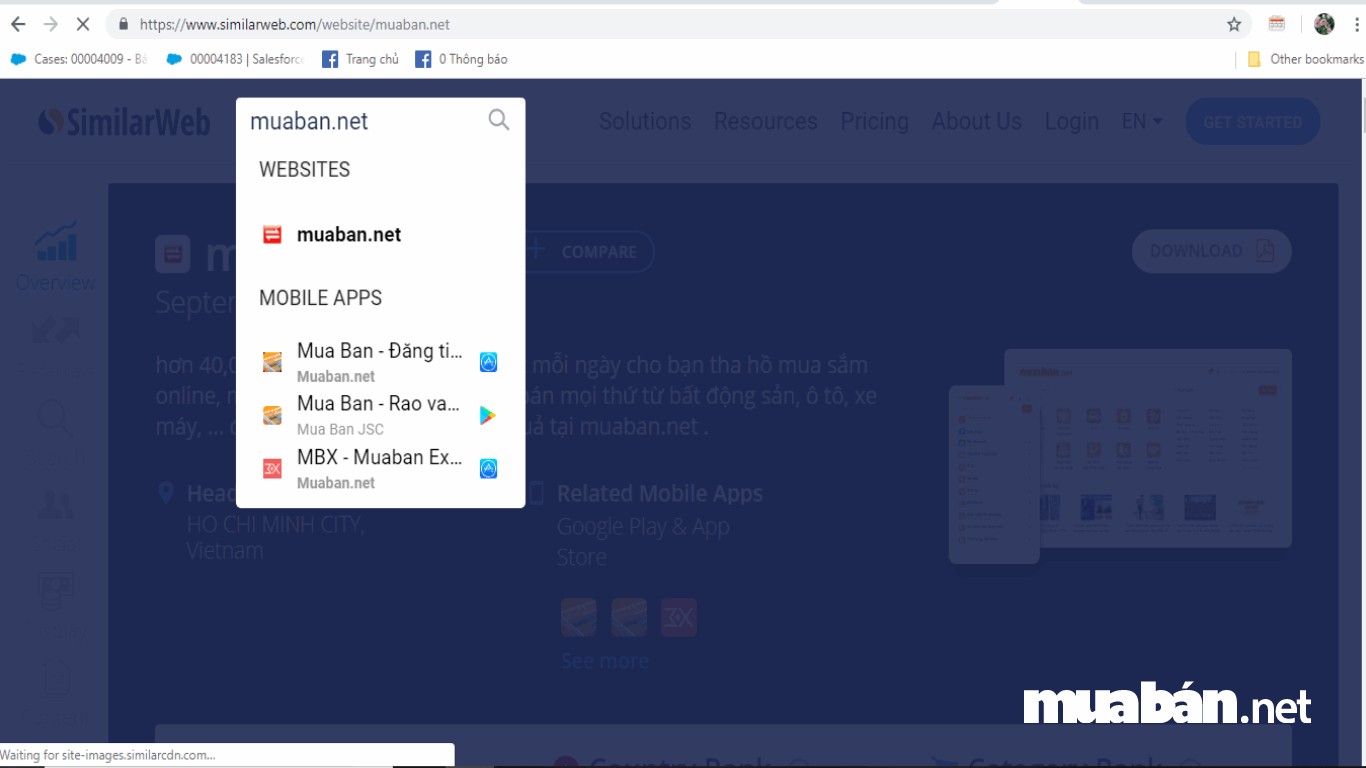This screenshot has height=768, width=1366.
Task: Click third related mobile app icon
Action: coord(679,618)
